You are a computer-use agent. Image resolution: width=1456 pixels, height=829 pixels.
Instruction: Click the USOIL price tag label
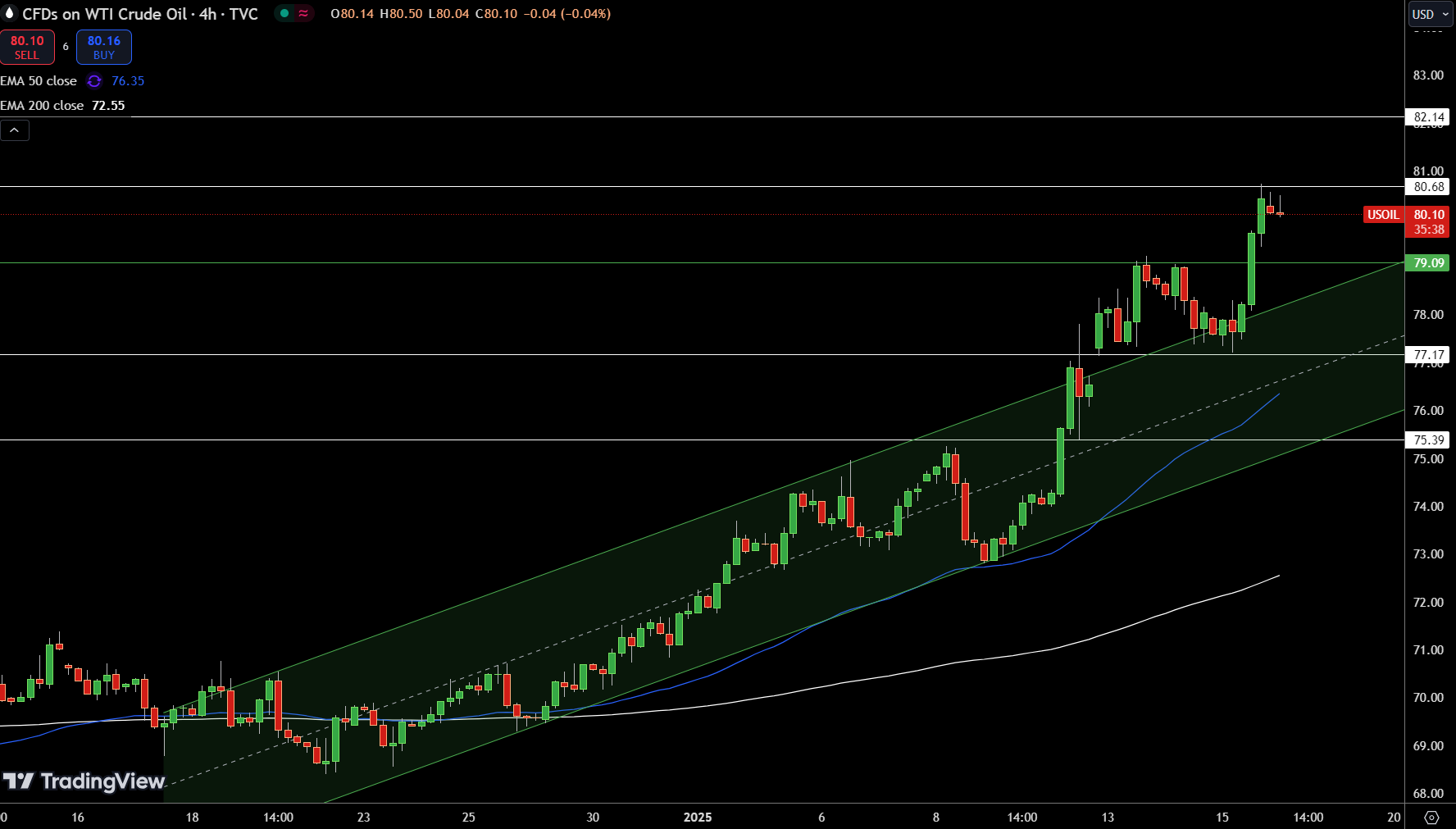[x=1383, y=215]
